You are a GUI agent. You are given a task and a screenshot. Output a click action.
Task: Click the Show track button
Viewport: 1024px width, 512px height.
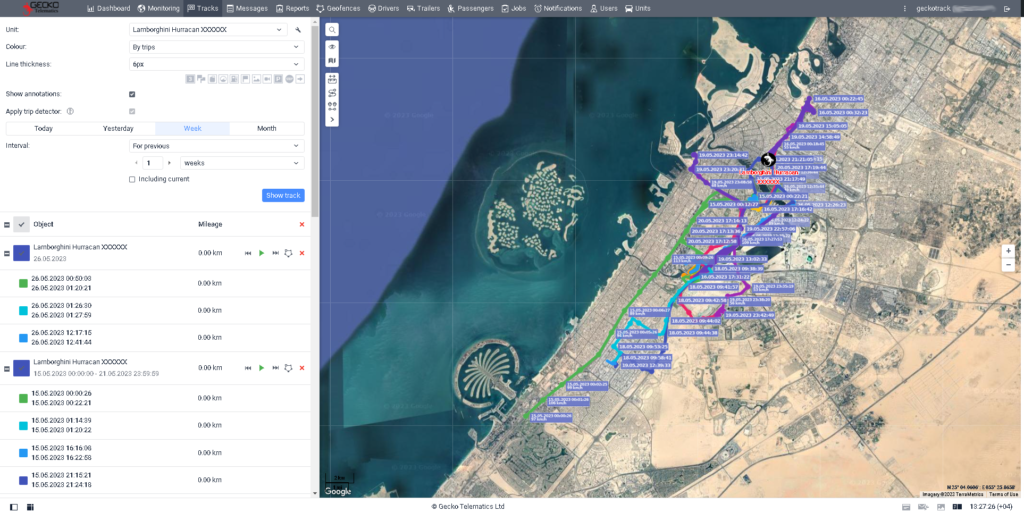point(283,195)
